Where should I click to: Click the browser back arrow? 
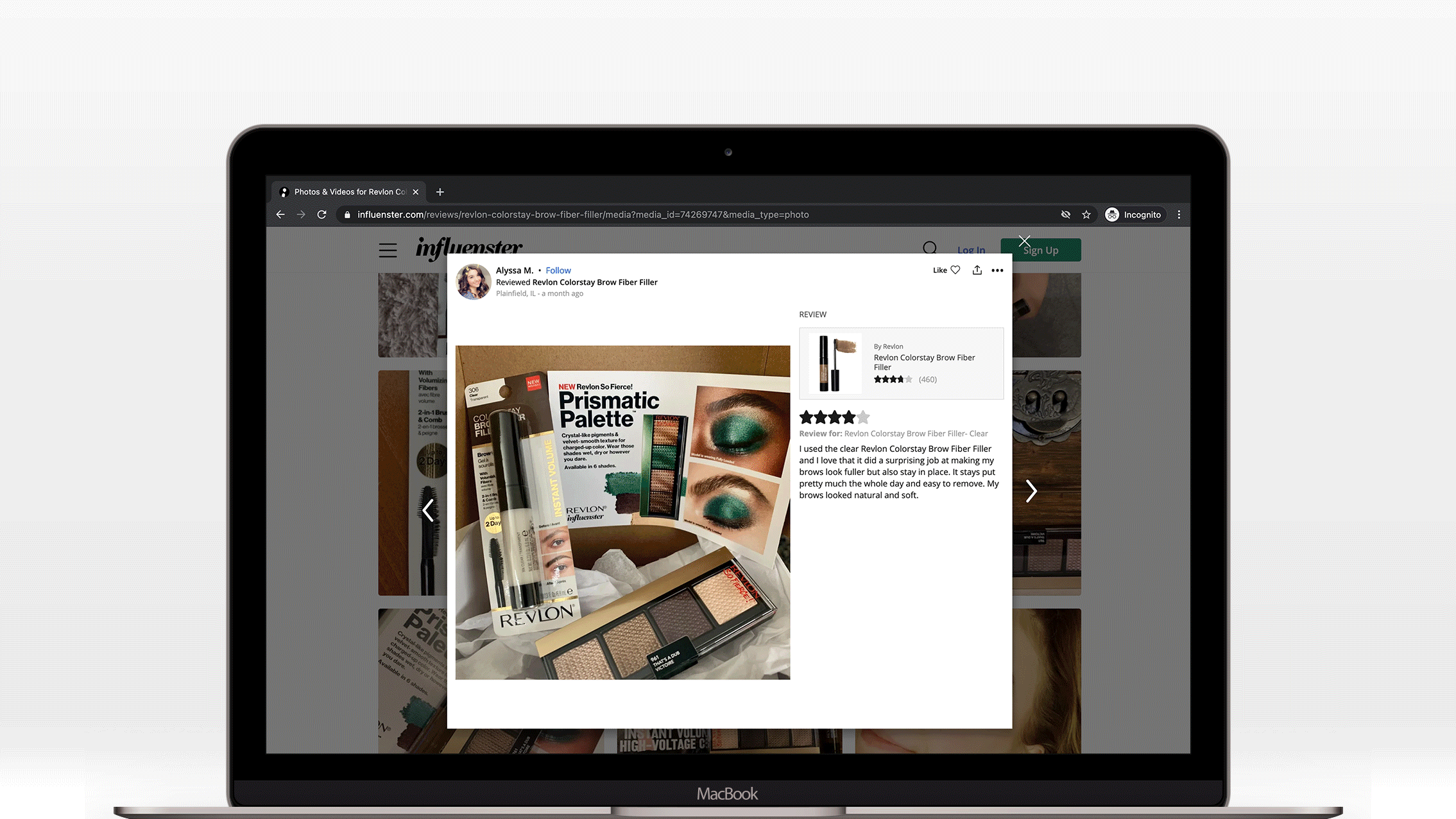click(280, 215)
